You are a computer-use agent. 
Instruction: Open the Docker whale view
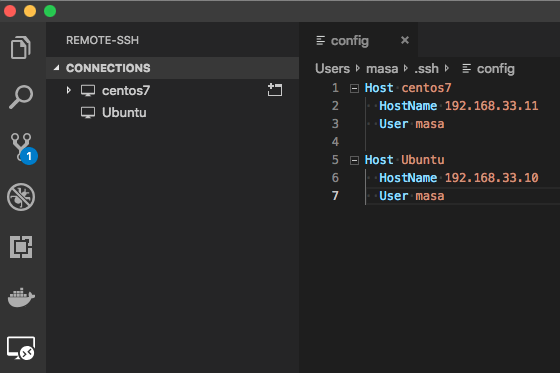click(x=21, y=297)
